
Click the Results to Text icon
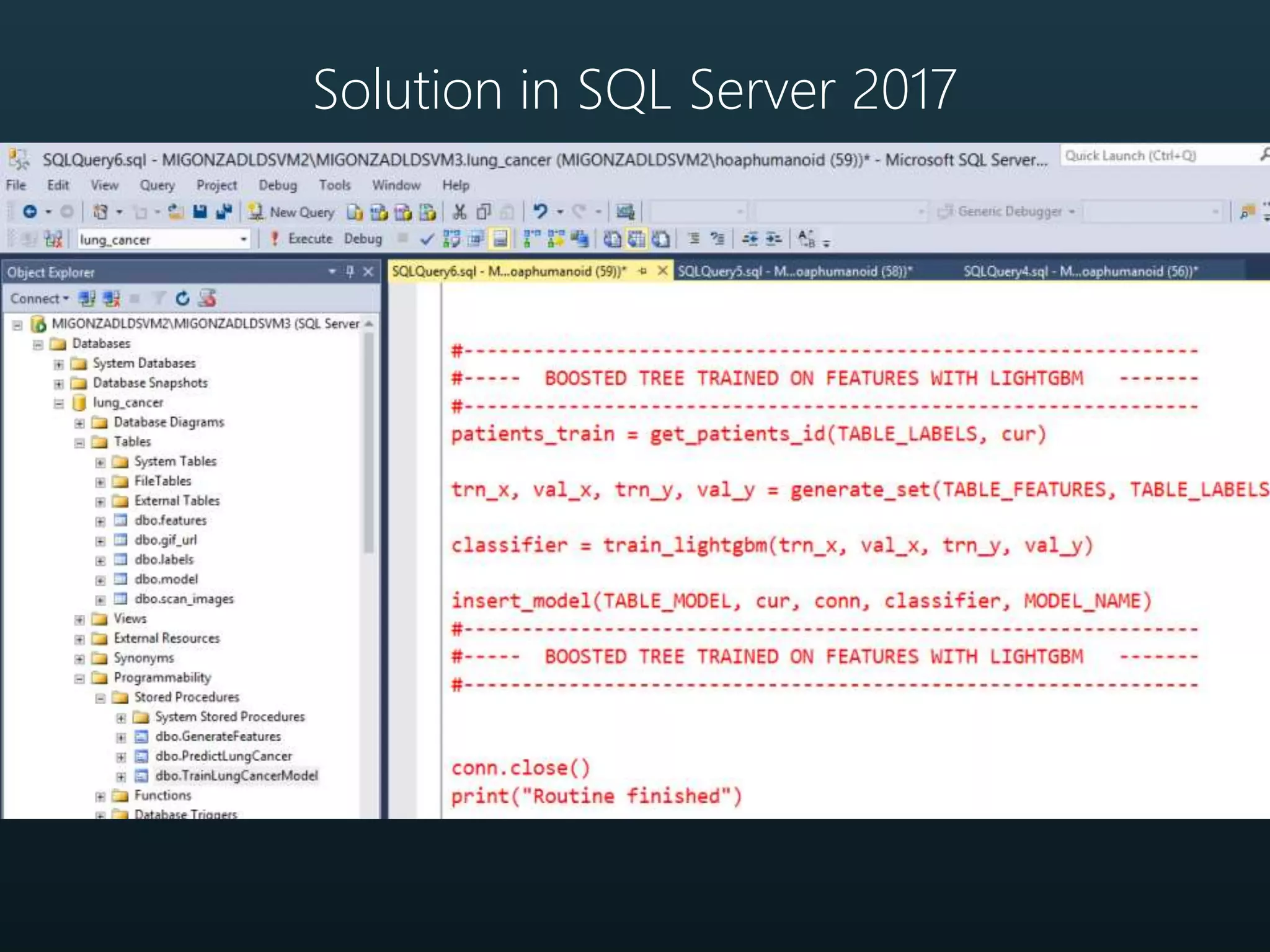coord(613,239)
